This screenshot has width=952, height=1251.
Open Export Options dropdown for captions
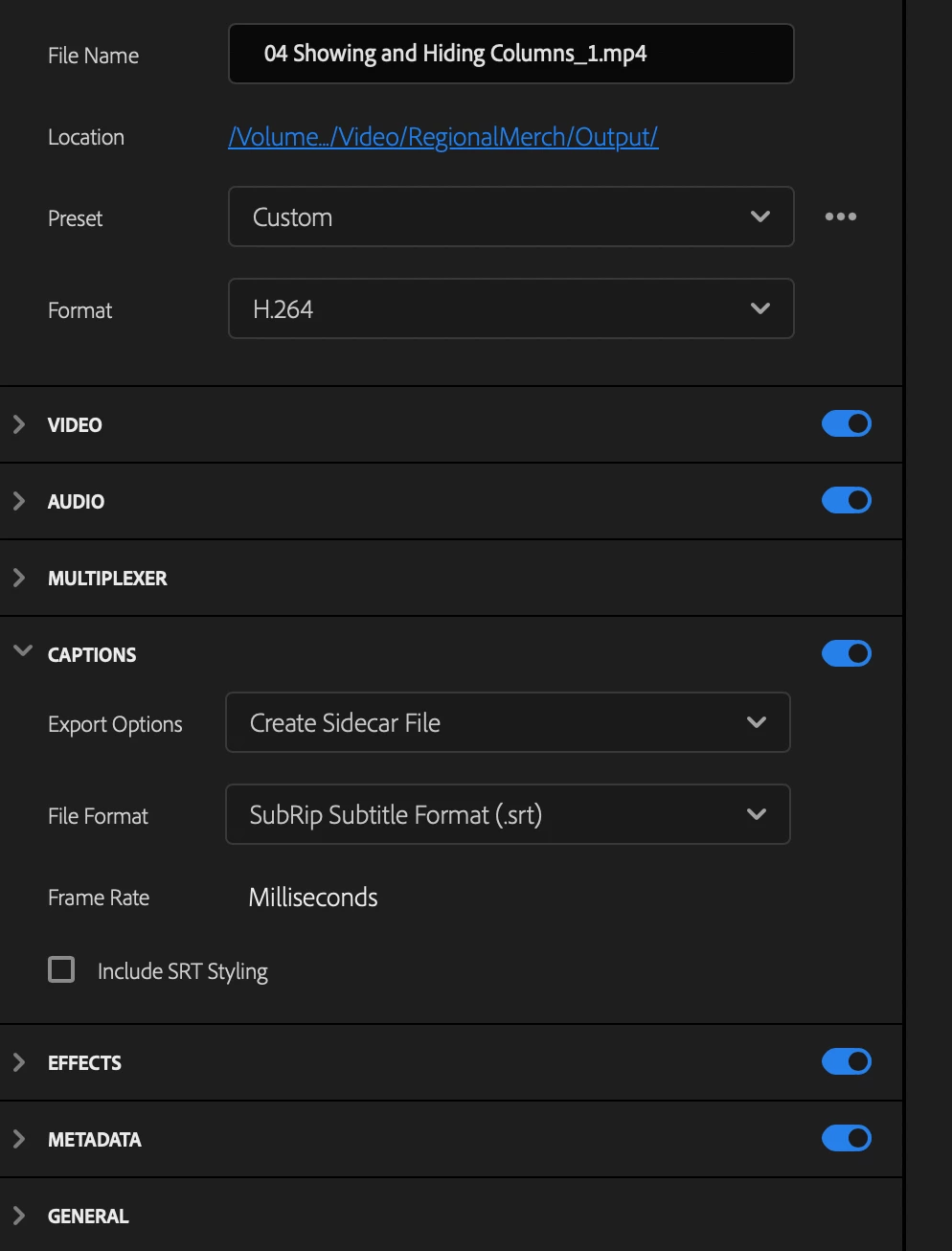tap(507, 722)
